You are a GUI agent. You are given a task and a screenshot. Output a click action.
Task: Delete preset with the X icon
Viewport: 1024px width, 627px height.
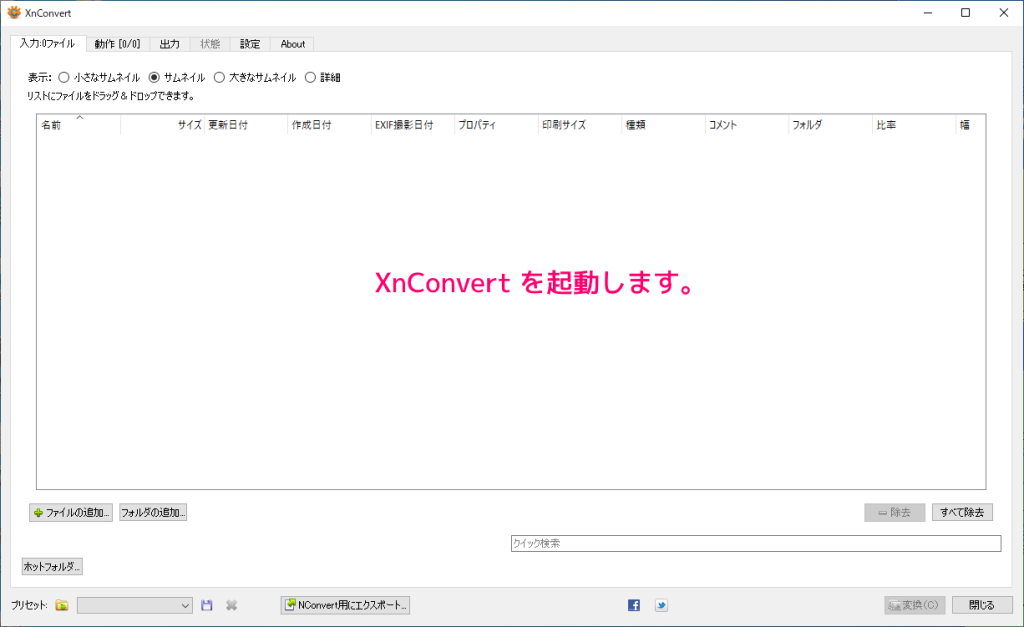231,605
